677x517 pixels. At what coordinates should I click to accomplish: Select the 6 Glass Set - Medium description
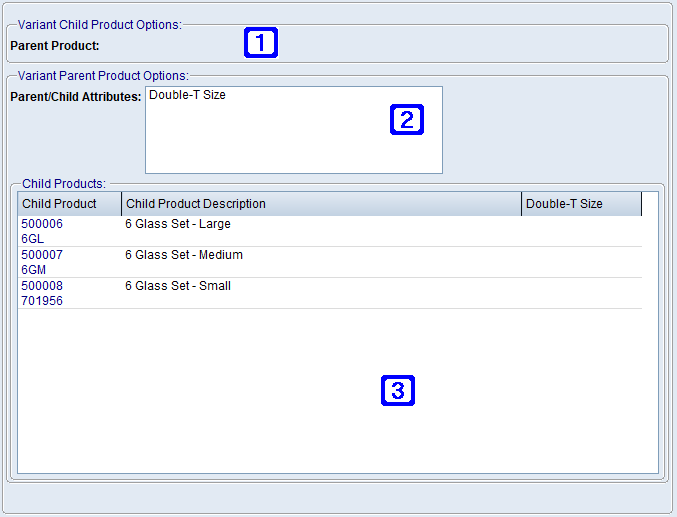[x=183, y=255]
